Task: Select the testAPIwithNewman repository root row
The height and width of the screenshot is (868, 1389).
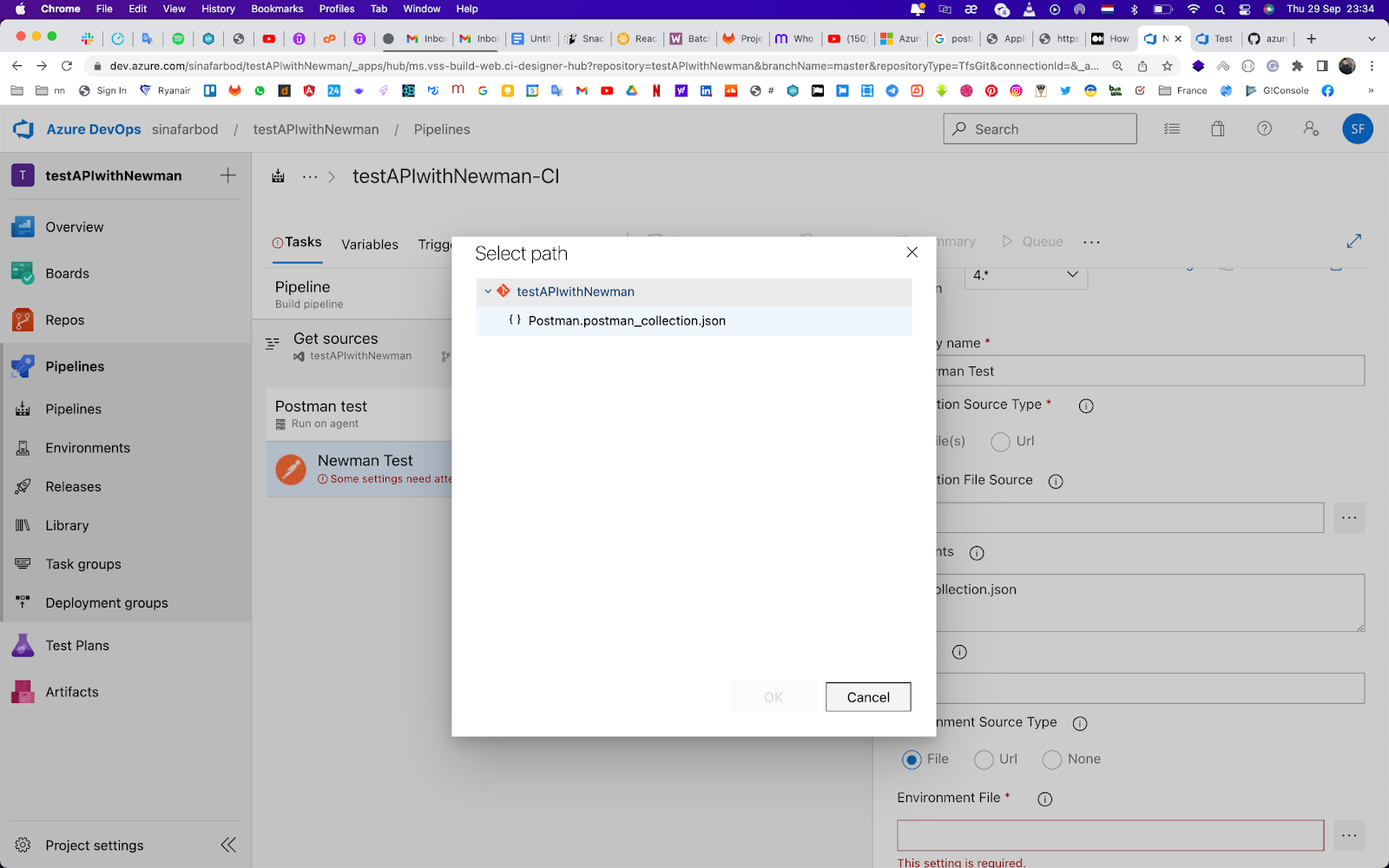Action: pos(694,292)
